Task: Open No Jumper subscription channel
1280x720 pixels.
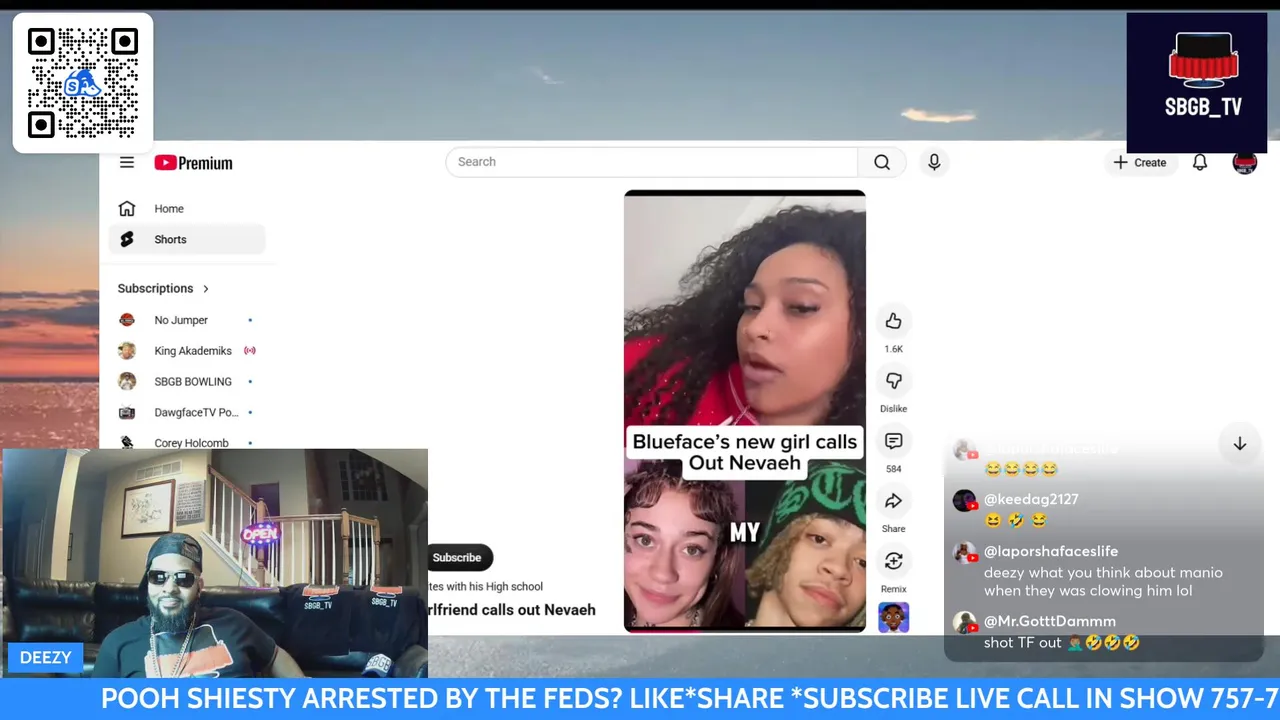Action: tap(186, 320)
